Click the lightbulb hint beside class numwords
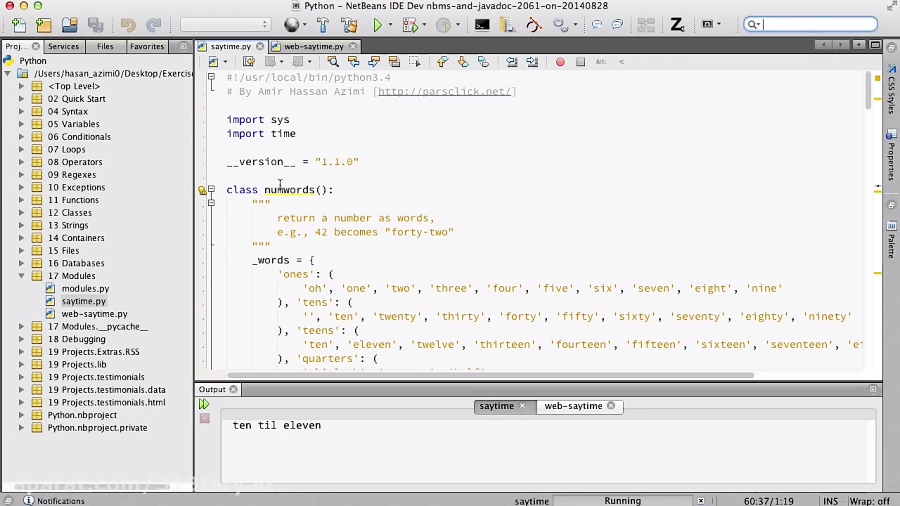Image resolution: width=900 pixels, height=506 pixels. click(x=202, y=190)
